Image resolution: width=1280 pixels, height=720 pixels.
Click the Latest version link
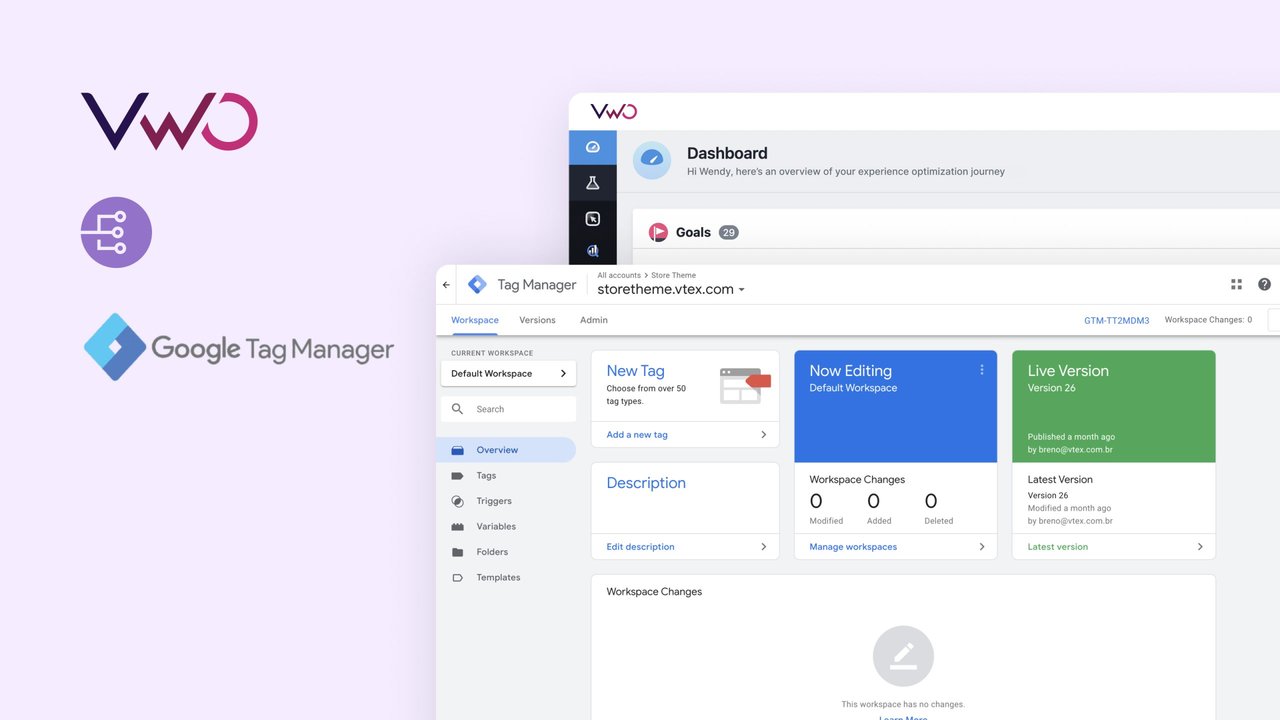1058,547
